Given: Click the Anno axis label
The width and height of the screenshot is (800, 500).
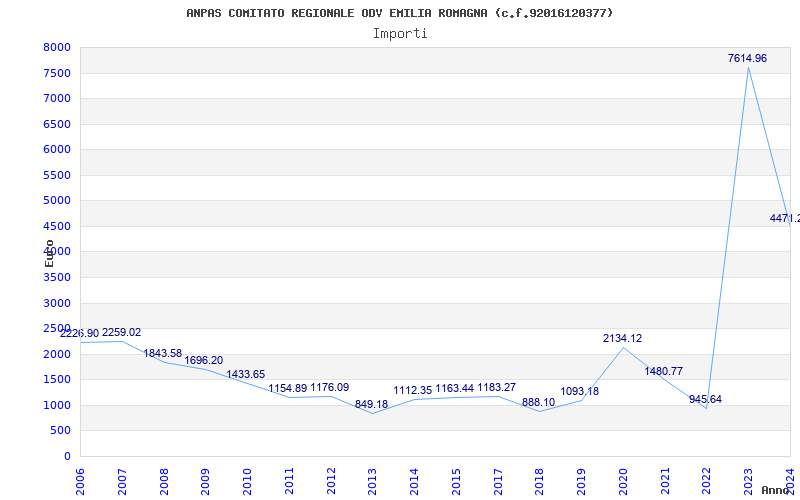Looking at the screenshot, I should coord(776,490).
